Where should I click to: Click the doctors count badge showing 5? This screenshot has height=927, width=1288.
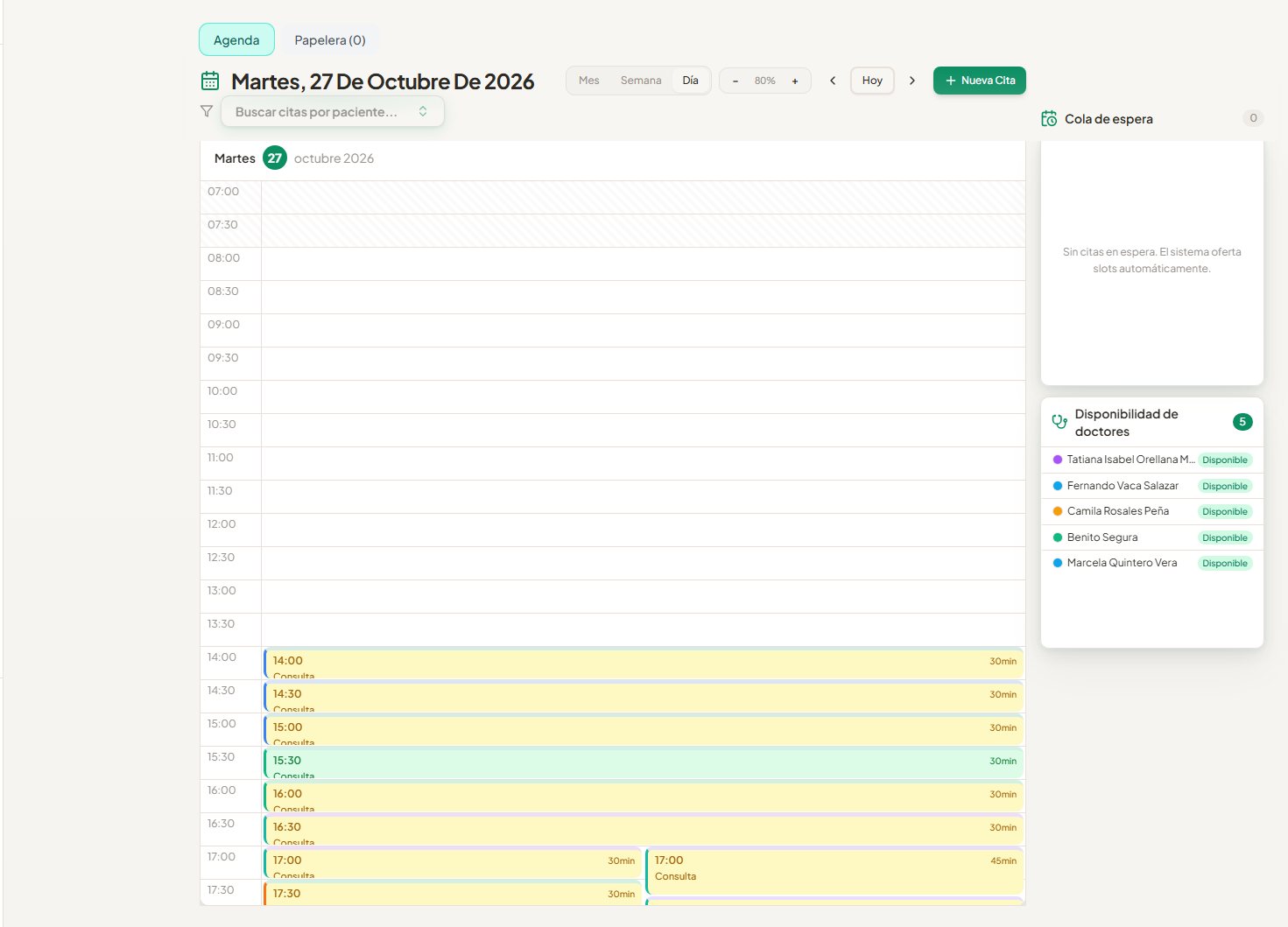click(1242, 422)
